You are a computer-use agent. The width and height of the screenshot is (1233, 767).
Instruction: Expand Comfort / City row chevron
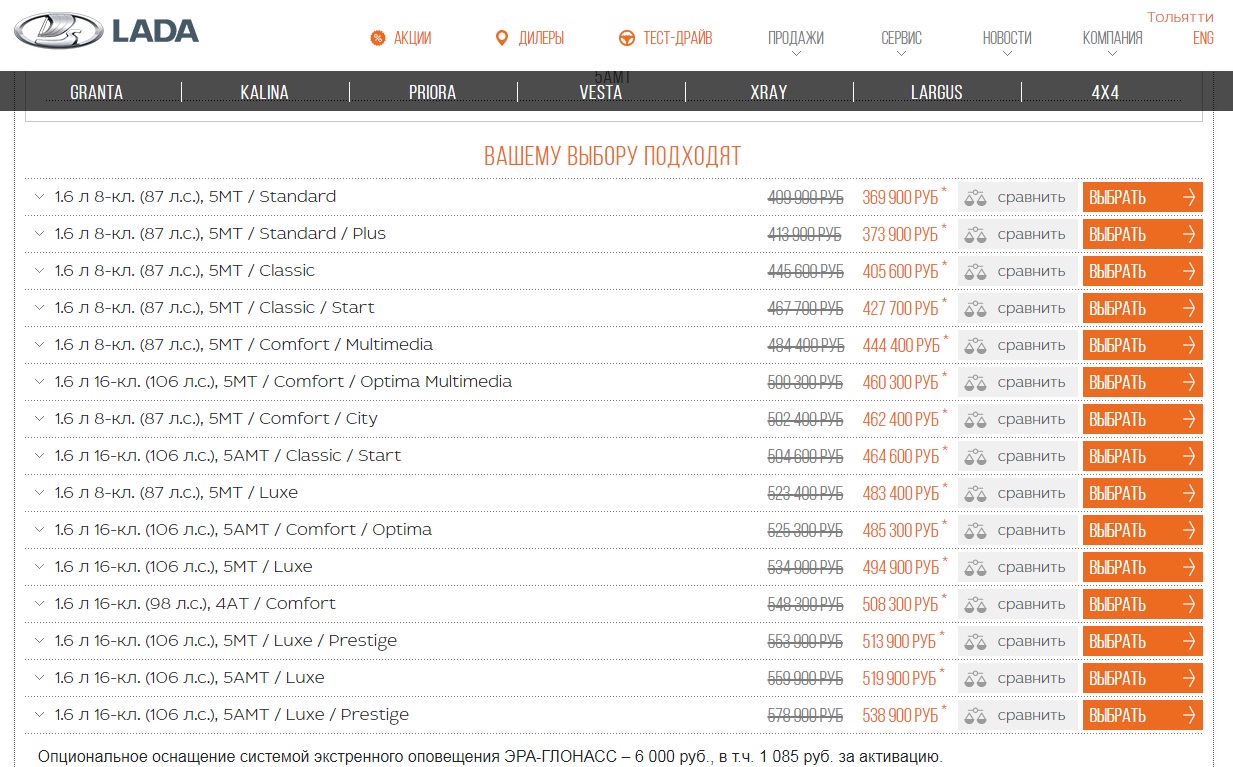point(39,418)
